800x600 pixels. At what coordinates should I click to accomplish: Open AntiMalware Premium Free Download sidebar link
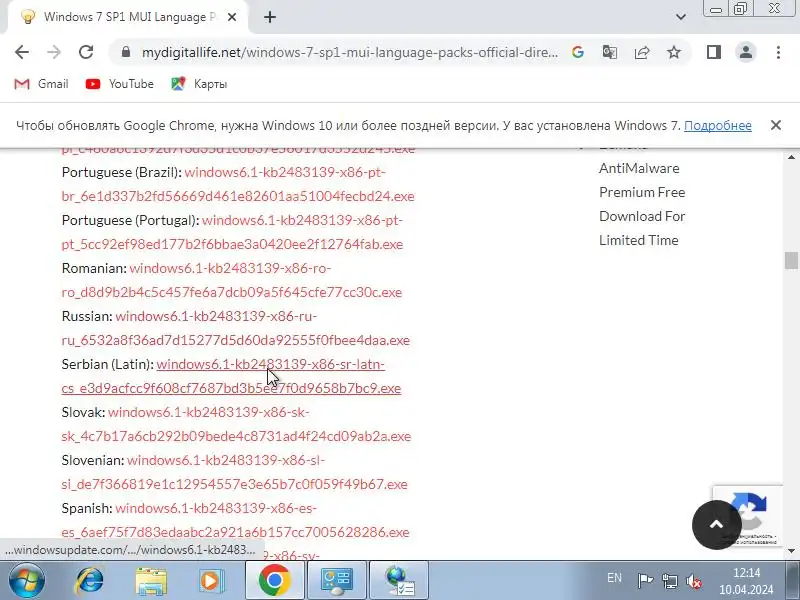pos(642,204)
